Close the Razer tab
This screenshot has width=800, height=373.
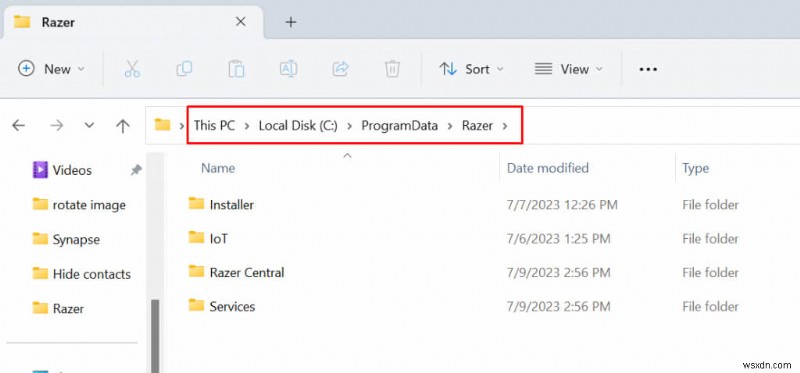pyautogui.click(x=240, y=21)
